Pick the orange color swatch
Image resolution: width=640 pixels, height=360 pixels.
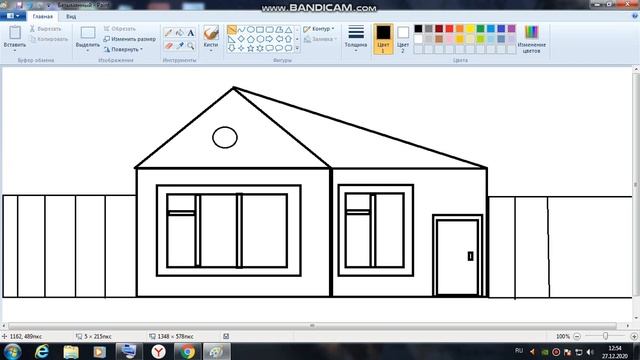point(460,29)
